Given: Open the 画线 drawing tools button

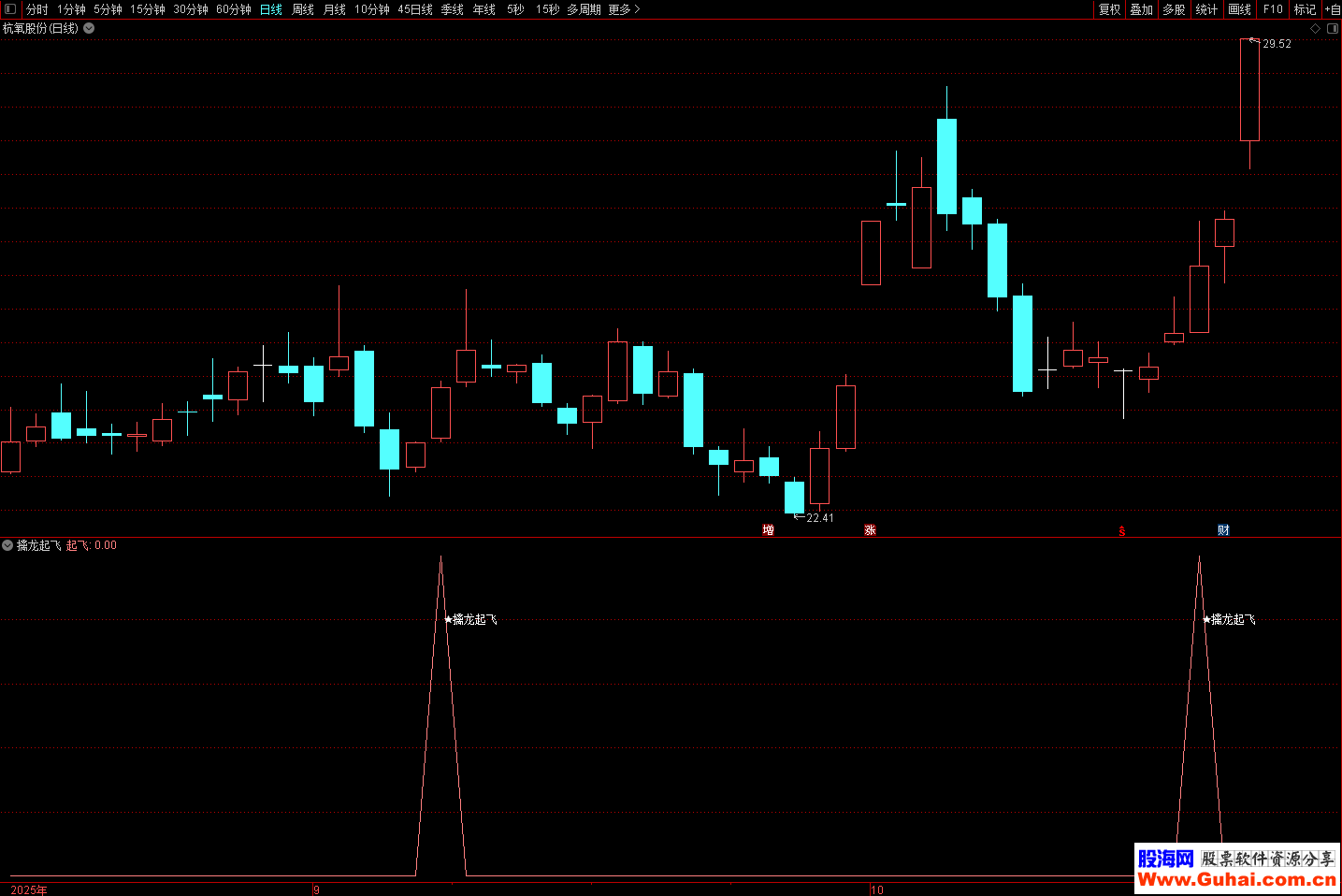Looking at the screenshot, I should point(1239,9).
